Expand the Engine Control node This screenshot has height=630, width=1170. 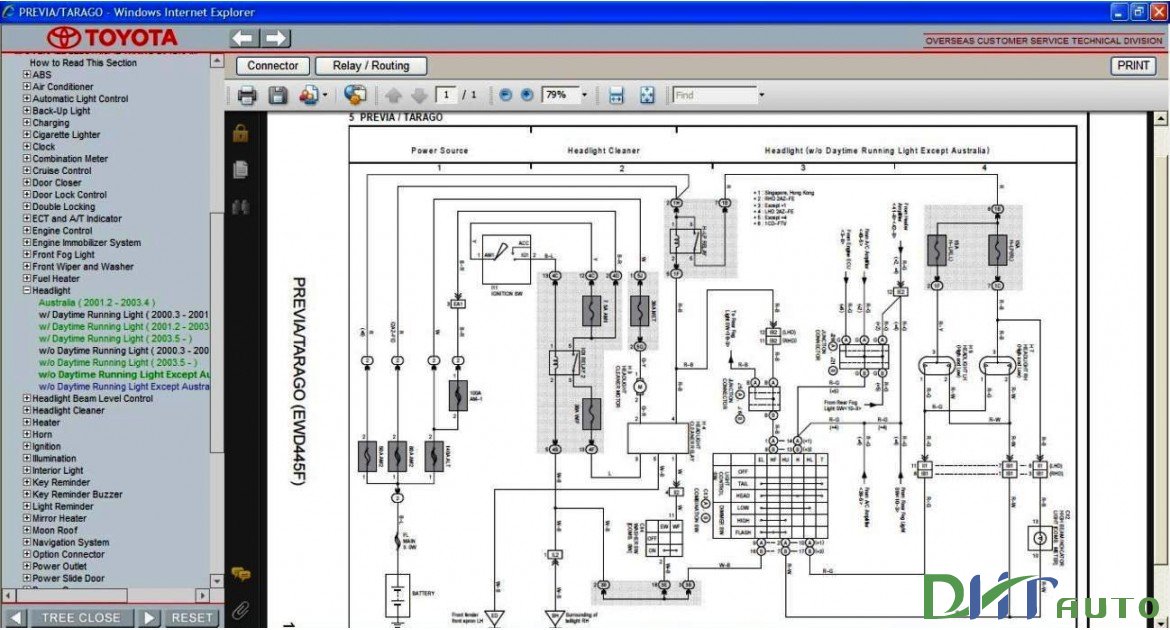(x=27, y=231)
